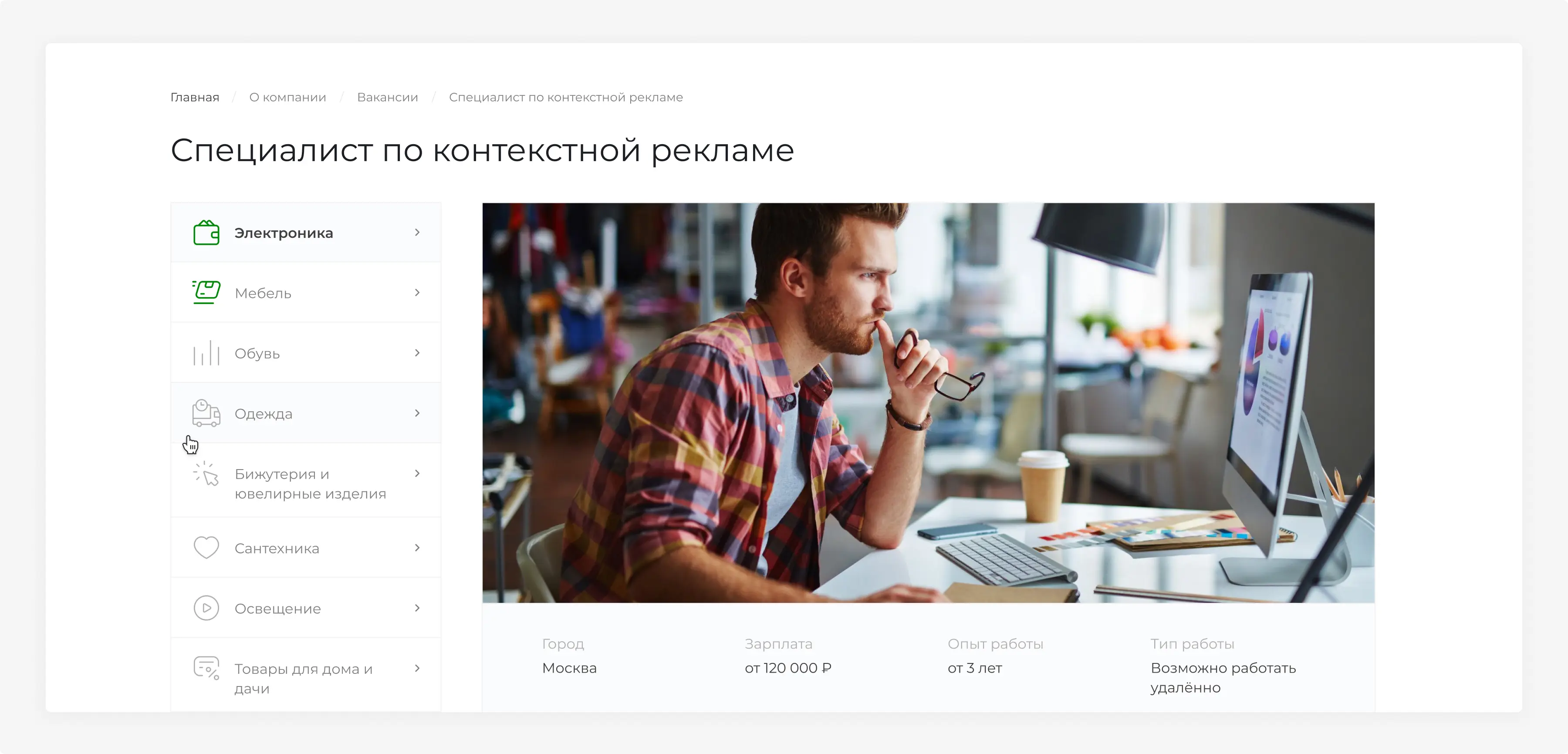Viewport: 1568px width, 754px height.
Task: Expand the Электроника chevron arrow
Action: 417,233
